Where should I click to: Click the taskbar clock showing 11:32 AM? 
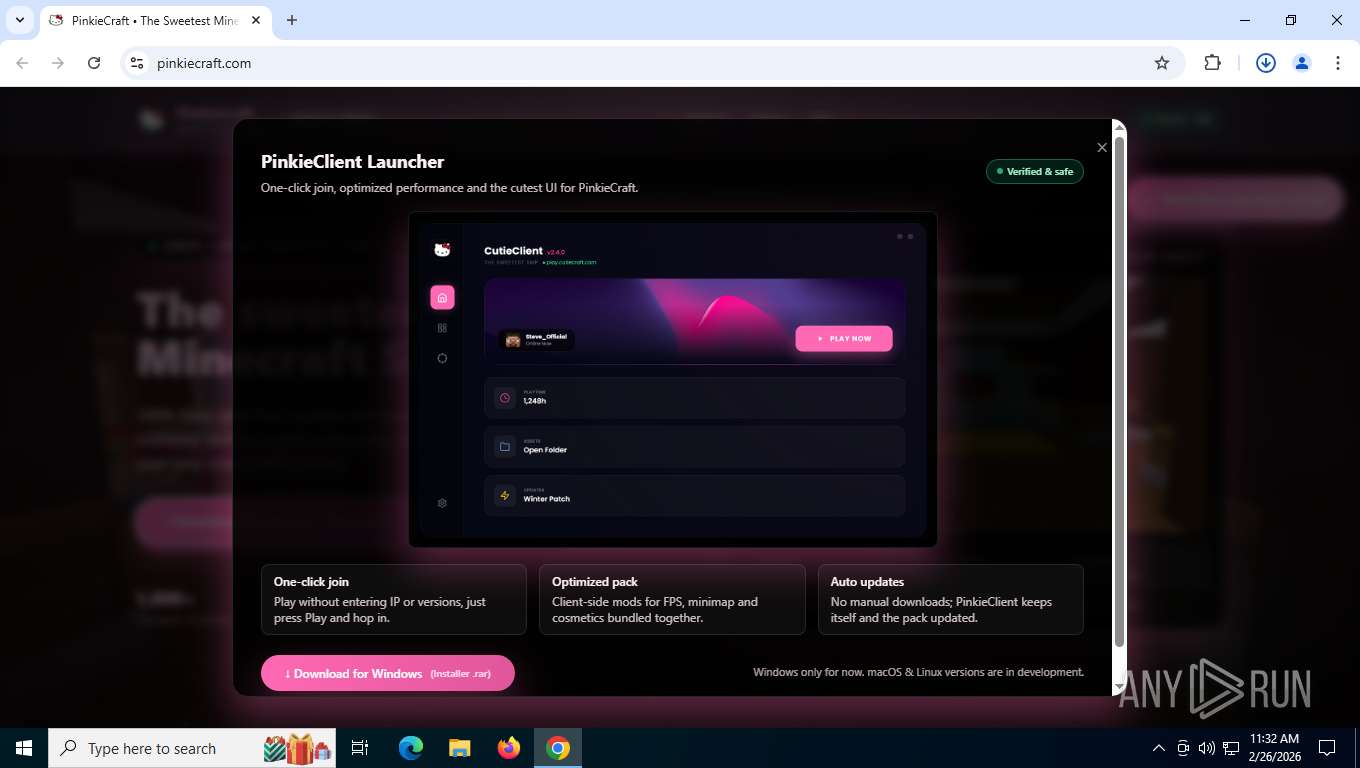[x=1275, y=748]
